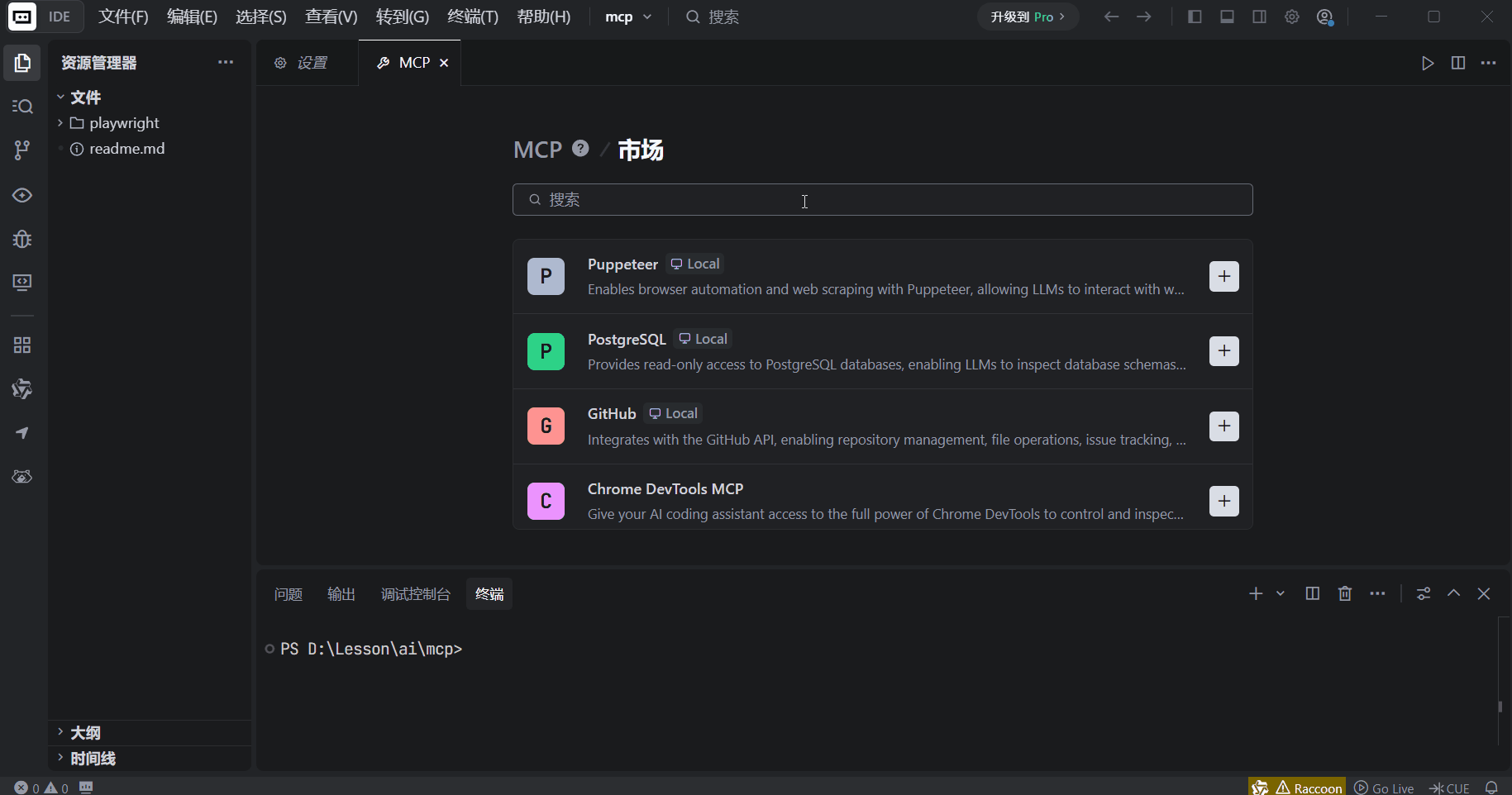The image size is (1512, 795).
Task: Open the 文件(F) menu
Action: (x=124, y=17)
